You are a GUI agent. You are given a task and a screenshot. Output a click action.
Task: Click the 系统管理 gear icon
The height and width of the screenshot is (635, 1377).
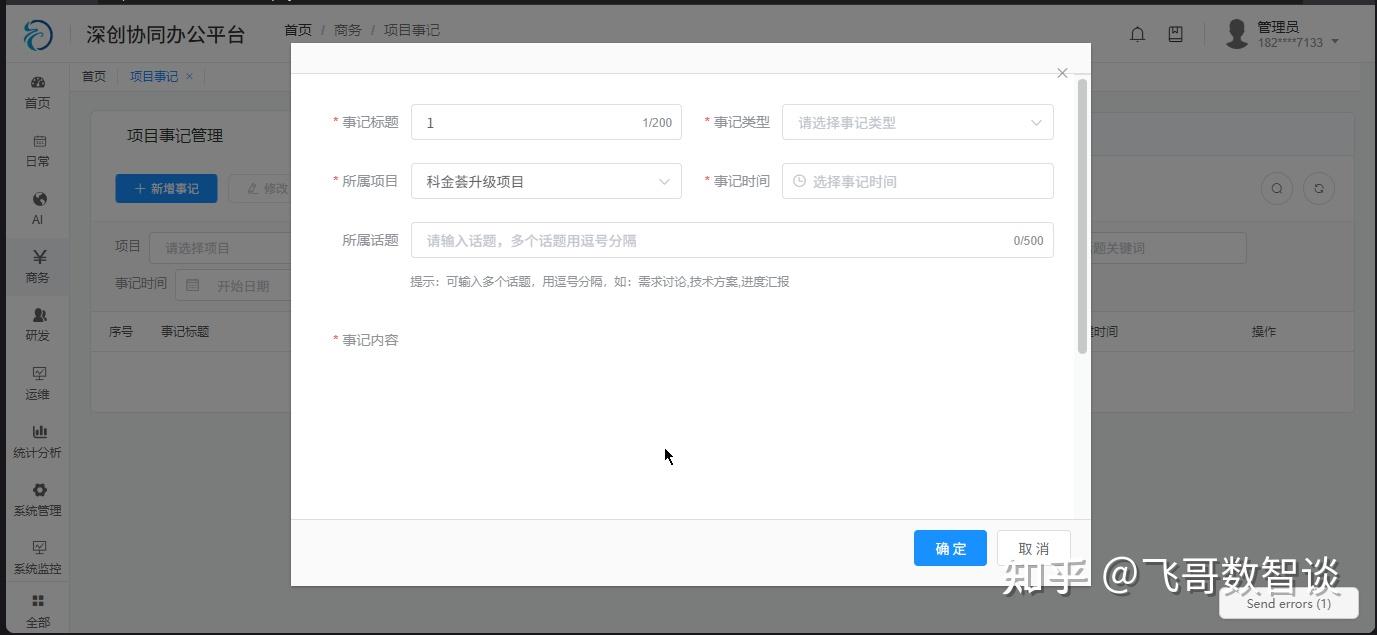coord(37,499)
